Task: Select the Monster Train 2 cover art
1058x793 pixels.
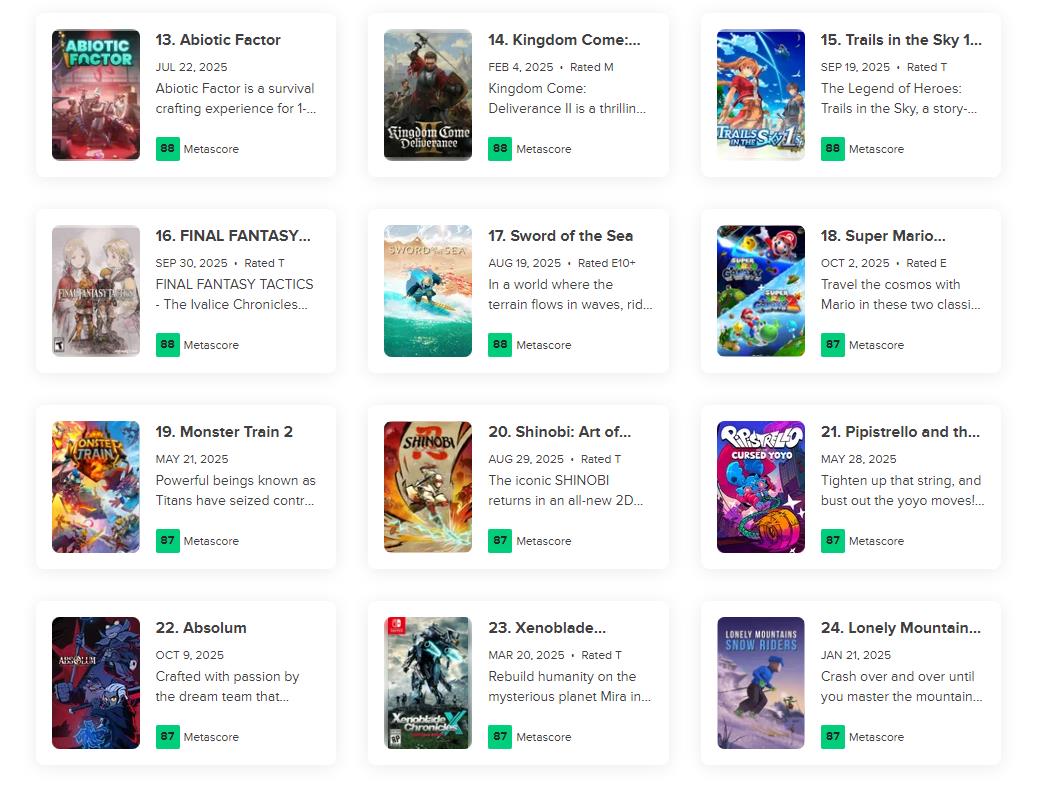Action: pyautogui.click(x=96, y=487)
